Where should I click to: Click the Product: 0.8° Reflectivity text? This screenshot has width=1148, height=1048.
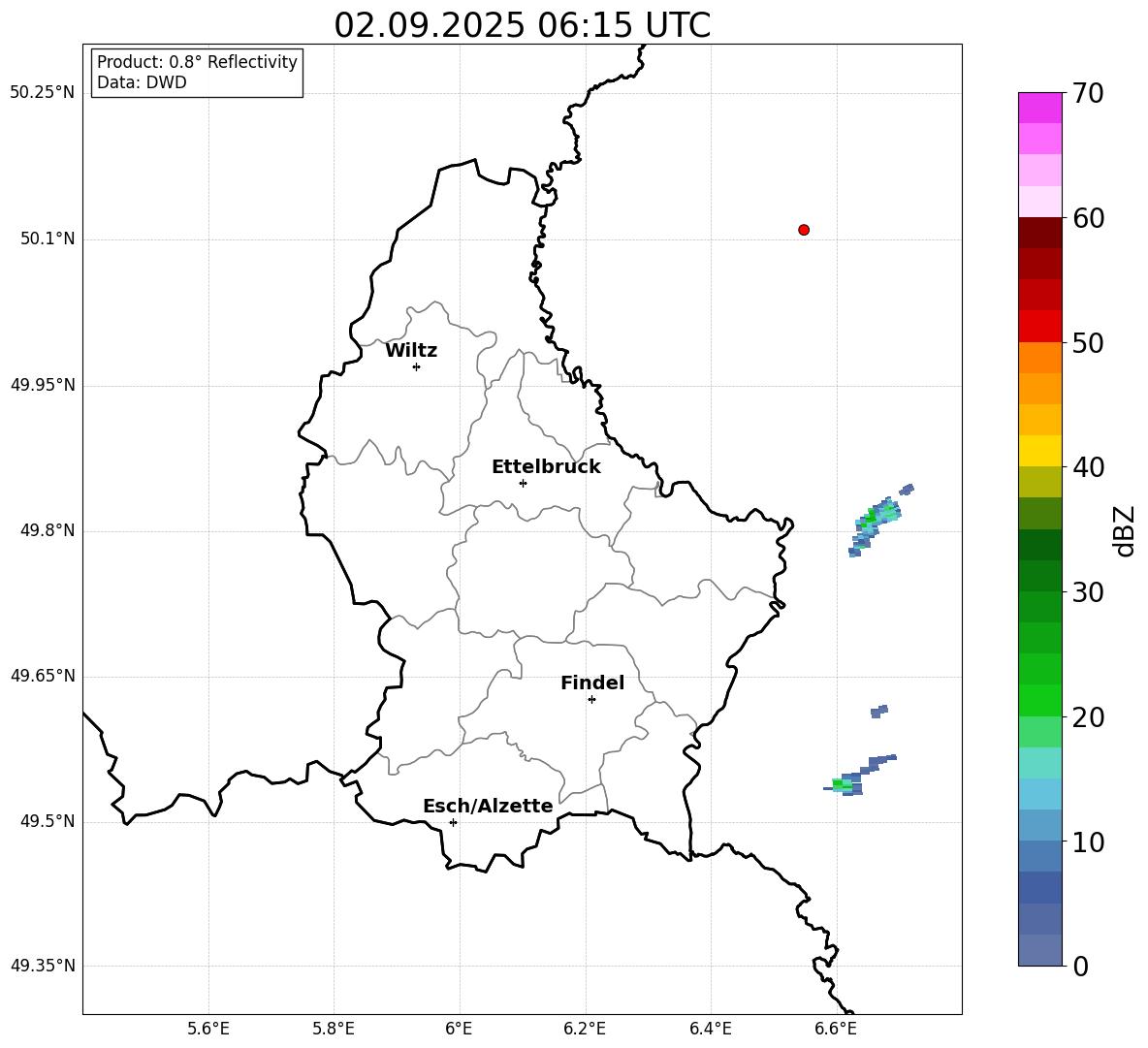(x=197, y=62)
